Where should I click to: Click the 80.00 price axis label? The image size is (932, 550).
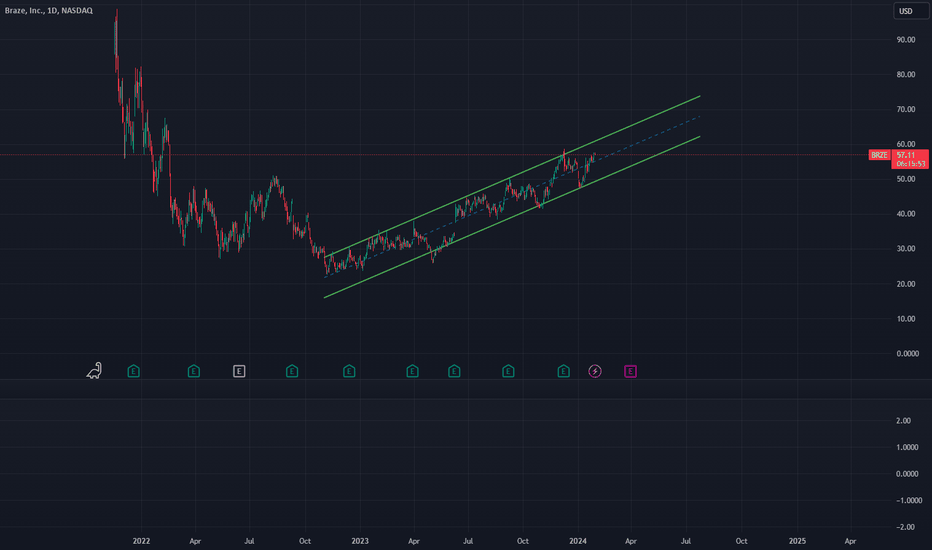[906, 75]
